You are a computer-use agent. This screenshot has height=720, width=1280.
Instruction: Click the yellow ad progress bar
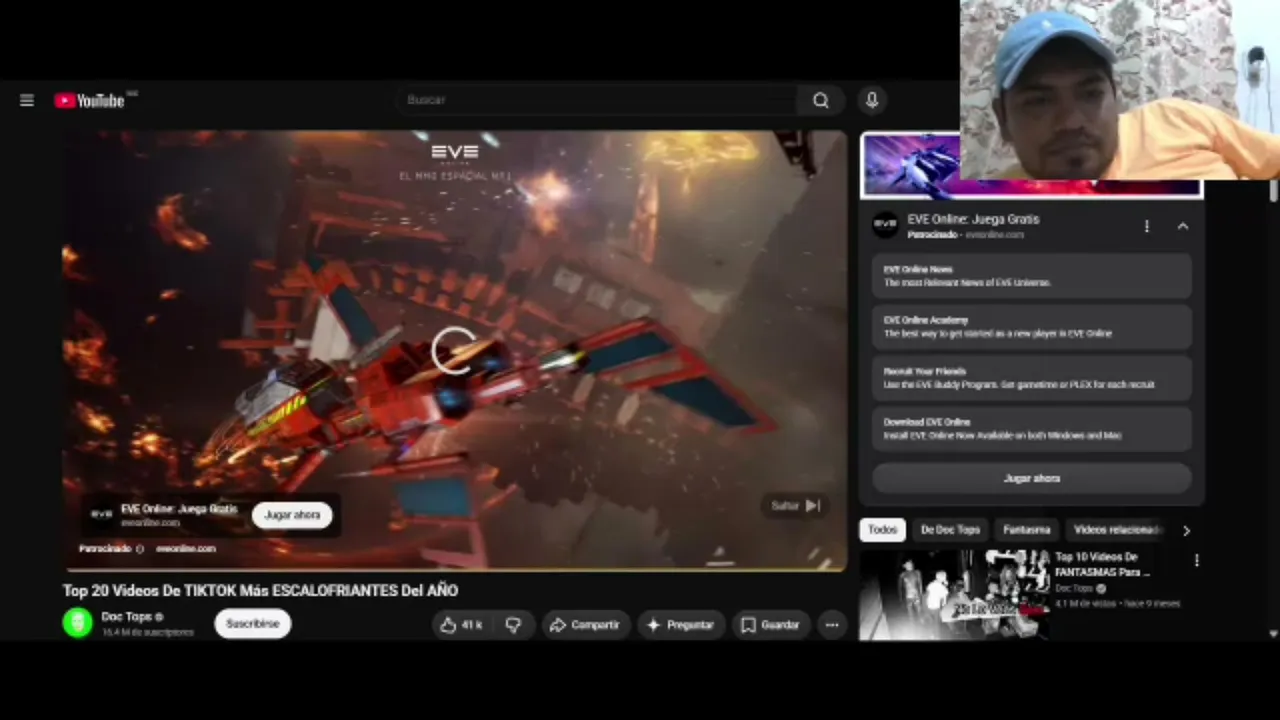(x=455, y=570)
